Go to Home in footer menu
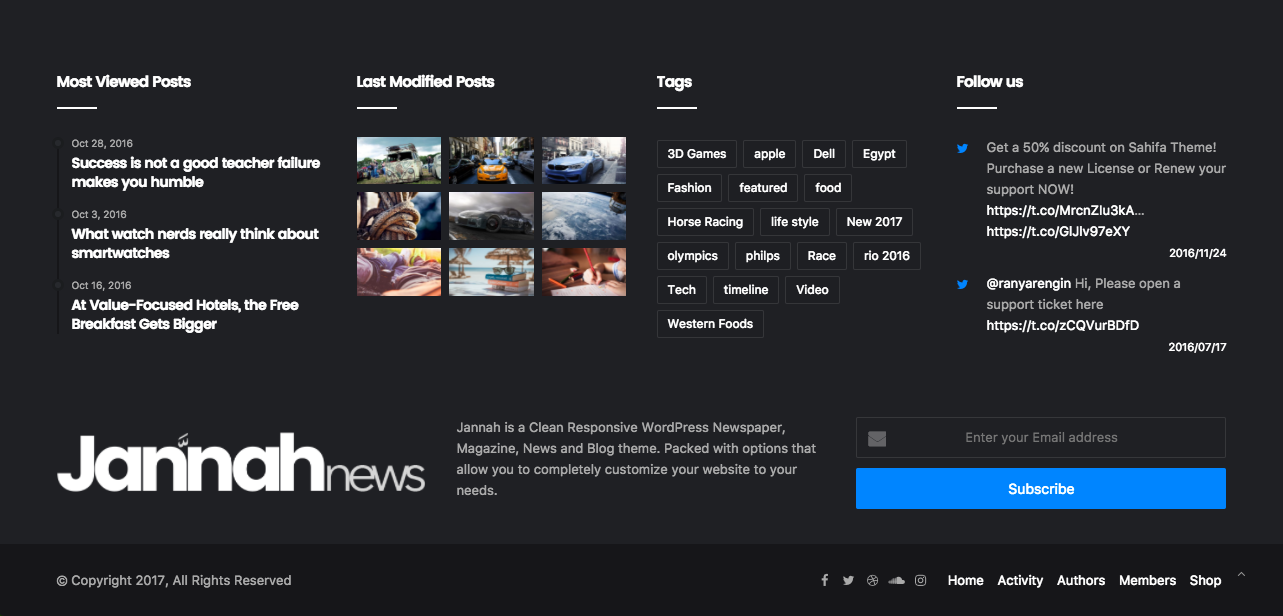 (x=965, y=580)
